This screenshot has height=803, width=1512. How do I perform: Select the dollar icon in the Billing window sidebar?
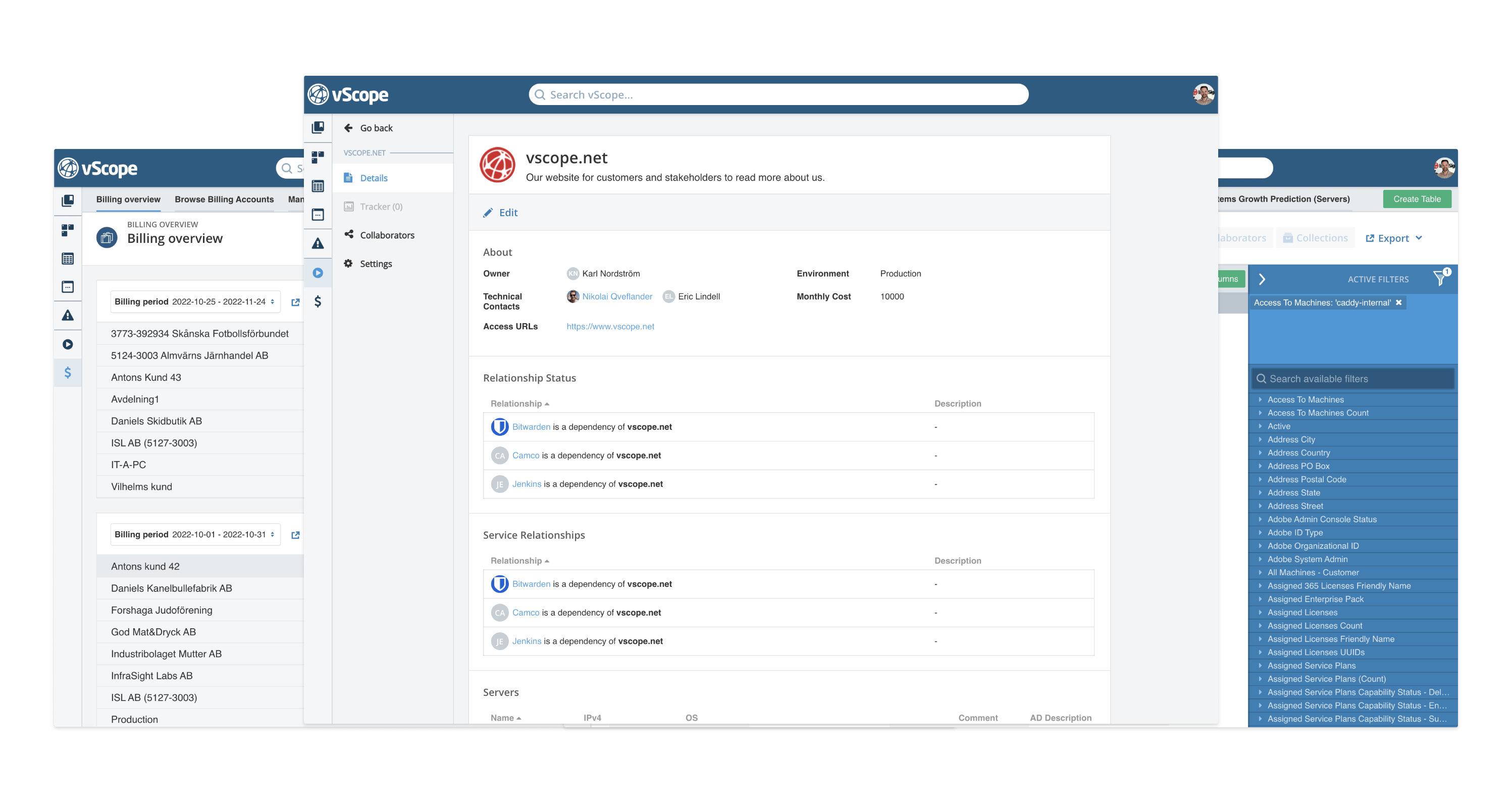pyautogui.click(x=68, y=373)
